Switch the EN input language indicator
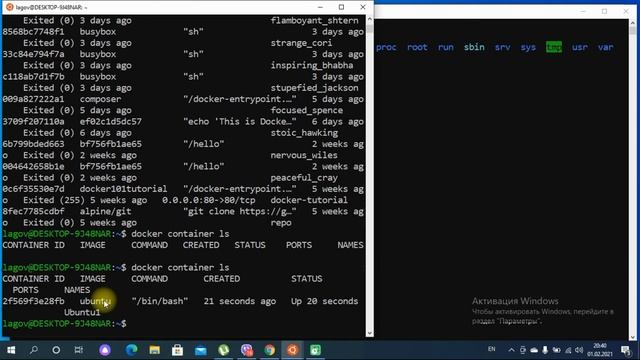The image size is (640, 360). (x=491, y=349)
